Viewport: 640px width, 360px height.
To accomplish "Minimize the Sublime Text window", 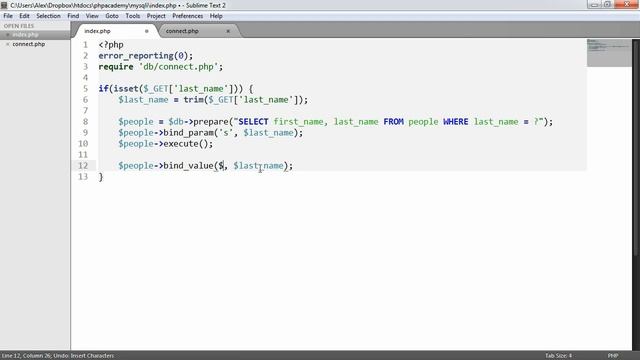I will pyautogui.click(x=594, y=4).
